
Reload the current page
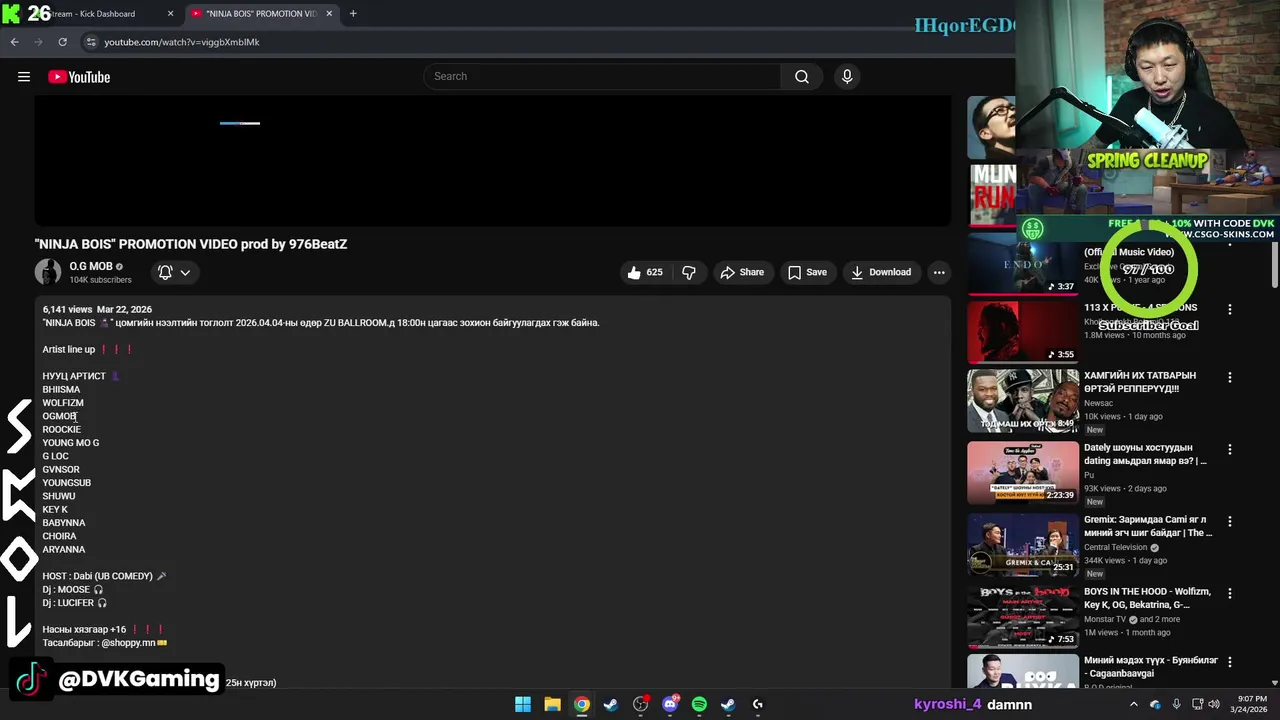(62, 42)
